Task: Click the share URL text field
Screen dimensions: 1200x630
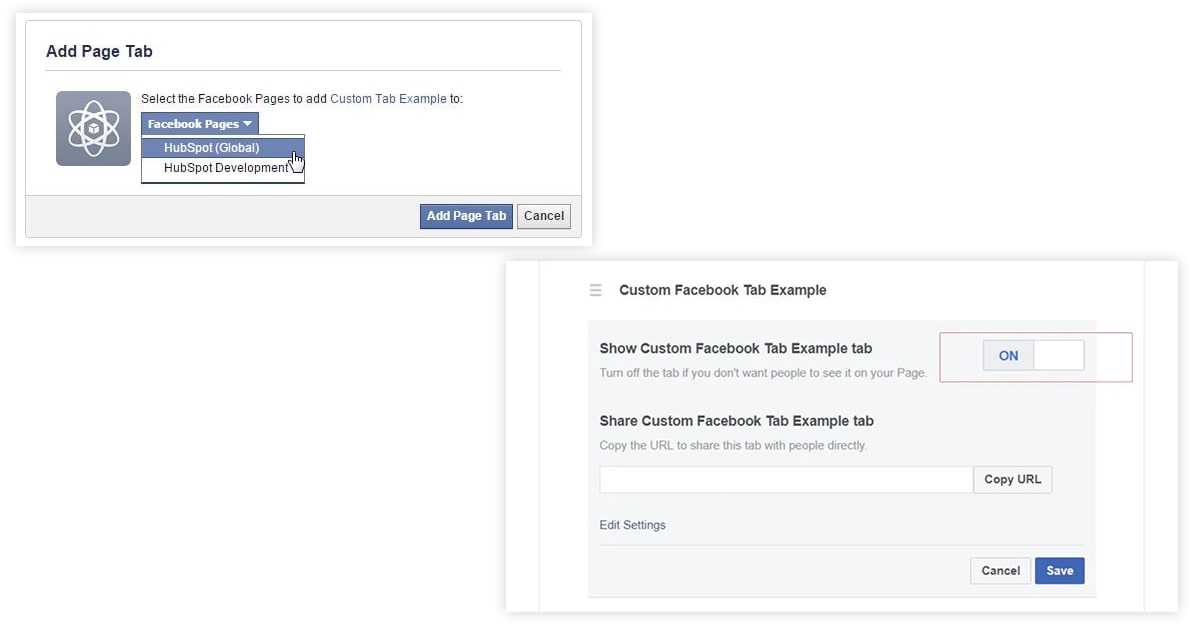Action: coord(786,480)
